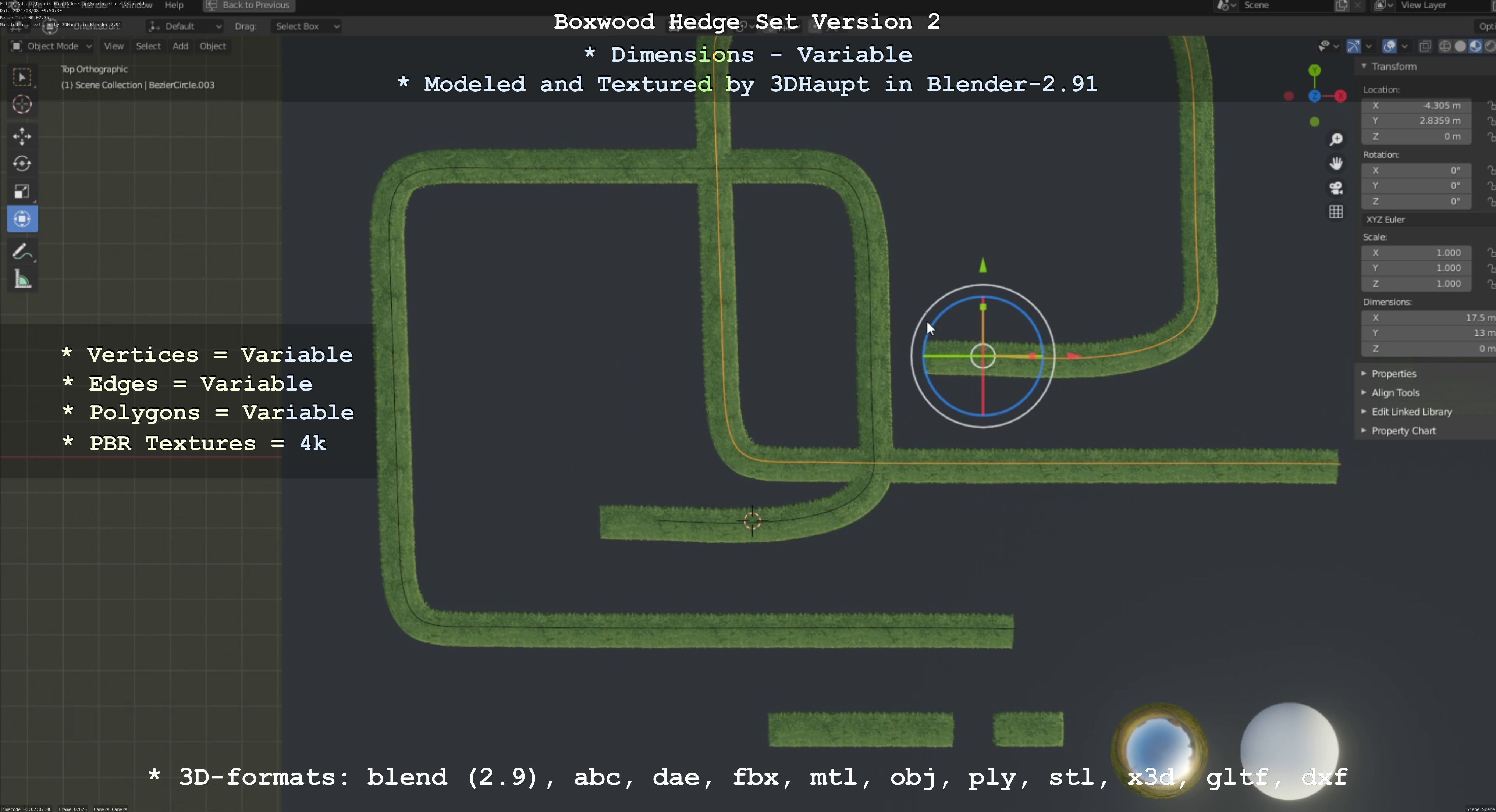The image size is (1496, 812).
Task: Select the Scale tool
Action: pos(22,192)
